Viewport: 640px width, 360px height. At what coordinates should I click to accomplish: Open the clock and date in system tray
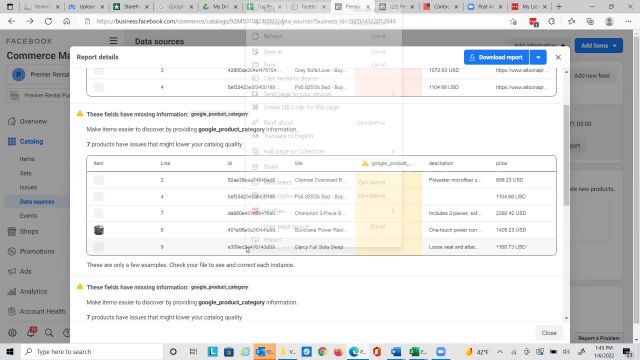[604, 351]
